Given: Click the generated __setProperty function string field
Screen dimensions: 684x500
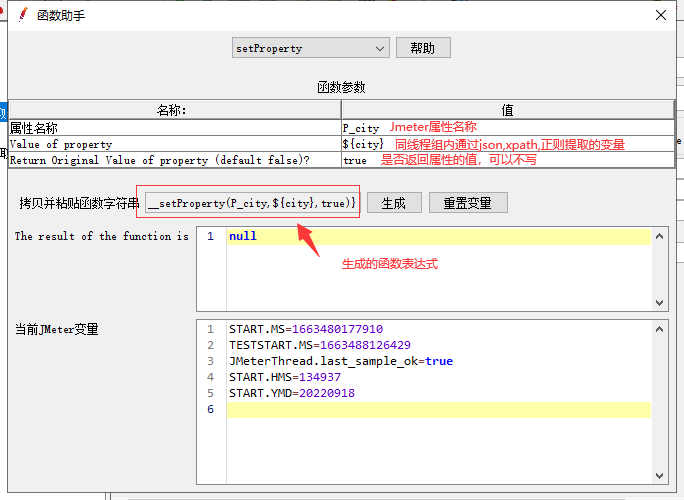Looking at the screenshot, I should tap(250, 203).
